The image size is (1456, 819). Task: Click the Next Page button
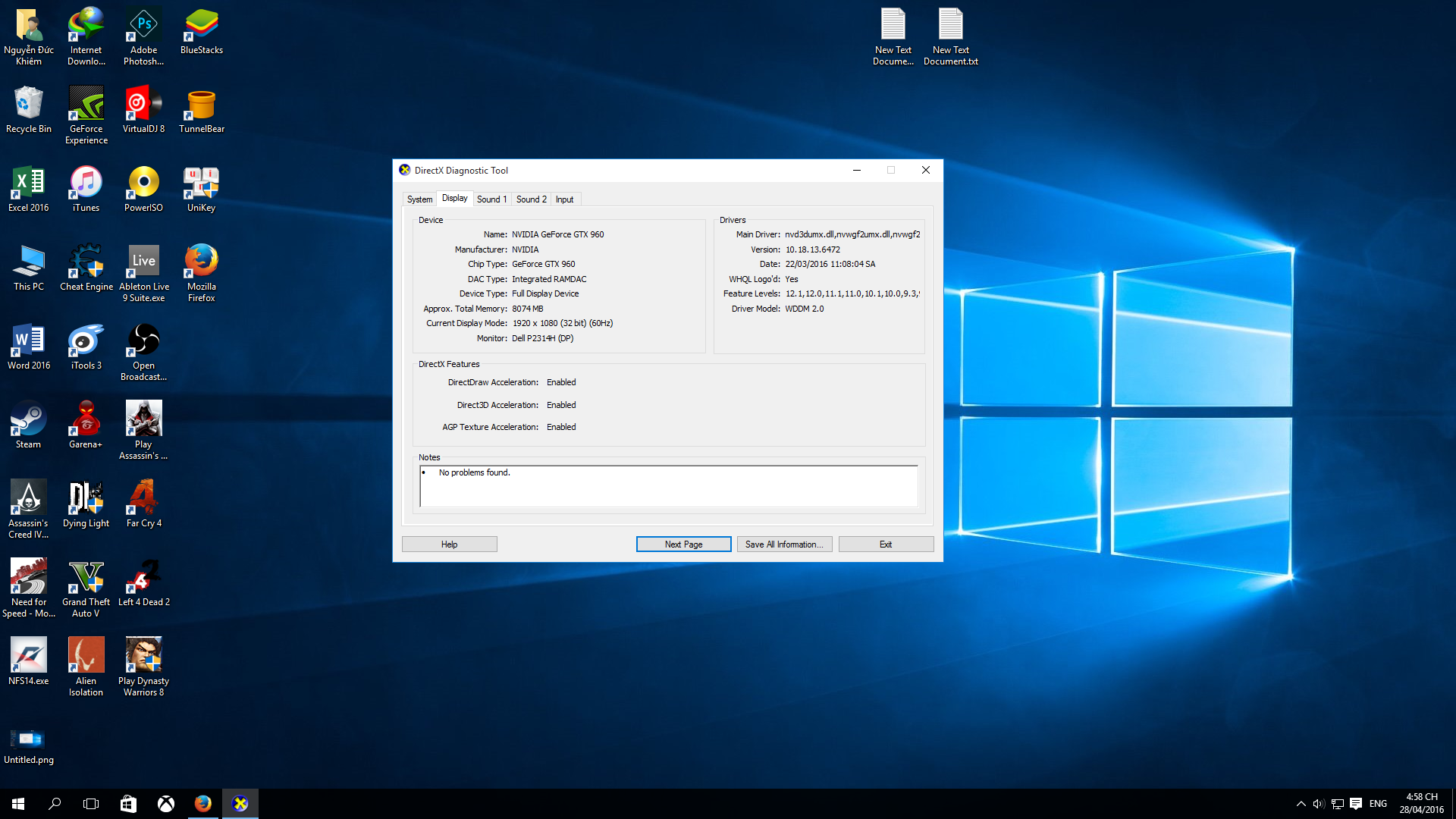pyautogui.click(x=683, y=544)
